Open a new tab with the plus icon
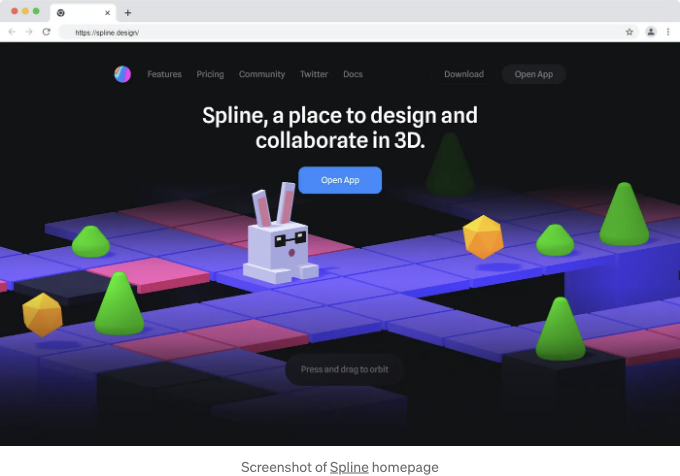The width and height of the screenshot is (680, 476). point(128,13)
